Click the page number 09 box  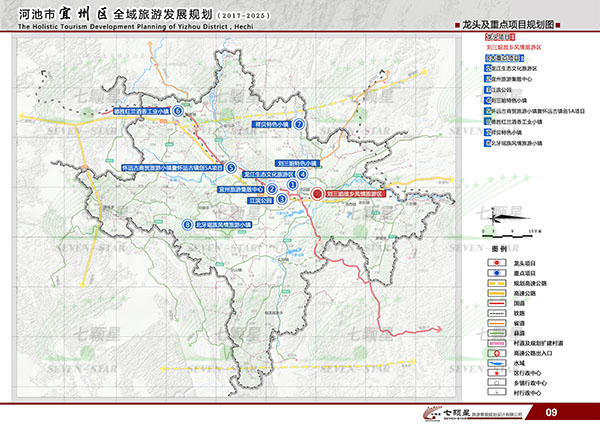click(551, 412)
